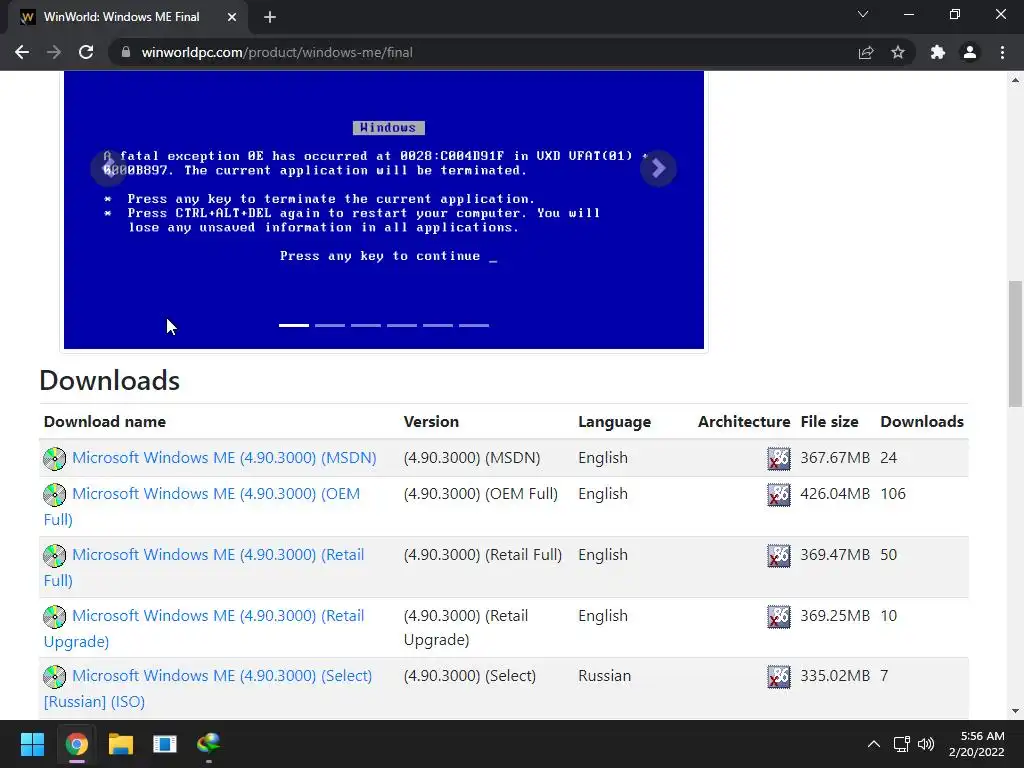Select the first carousel slide indicator
Screen dimensions: 1024x768
(x=294, y=325)
